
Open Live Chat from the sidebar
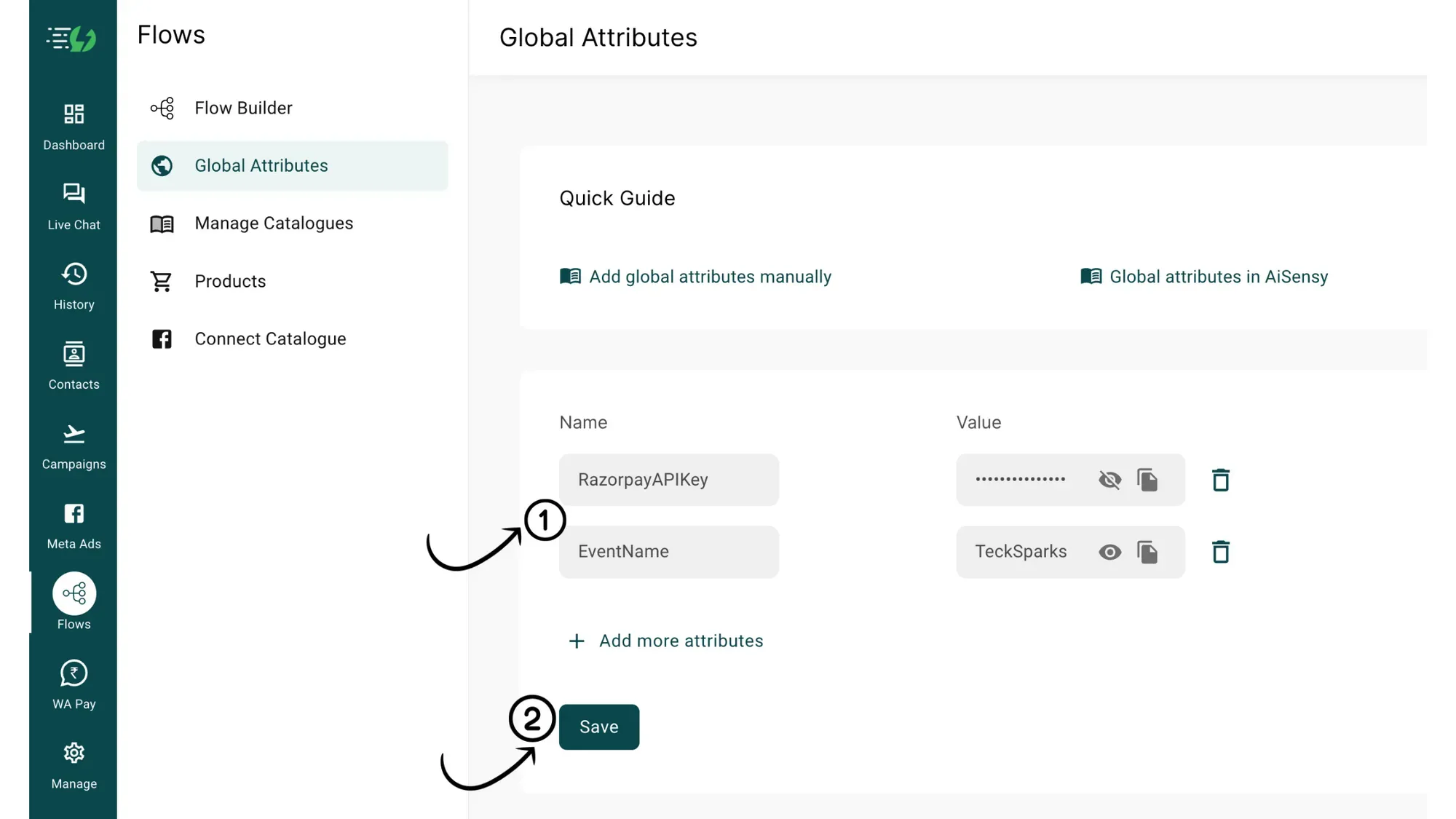click(74, 205)
